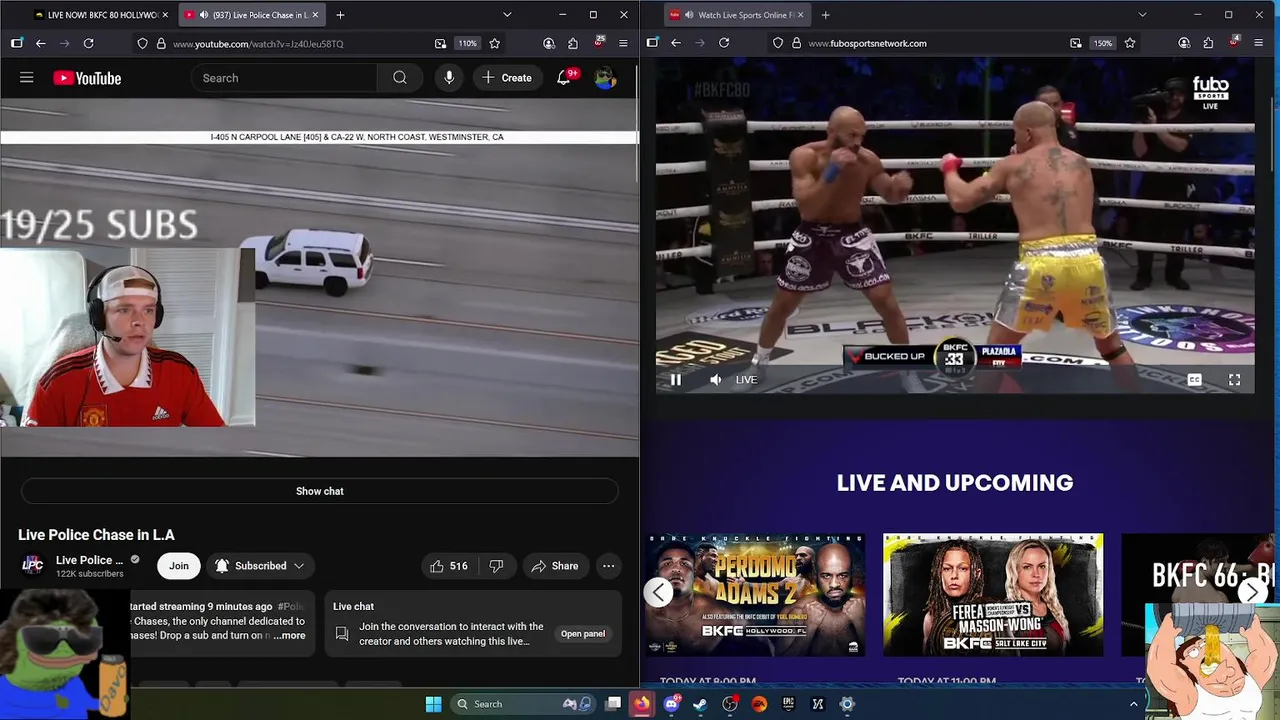Bookmark the YouTube page with the star

click(x=494, y=43)
